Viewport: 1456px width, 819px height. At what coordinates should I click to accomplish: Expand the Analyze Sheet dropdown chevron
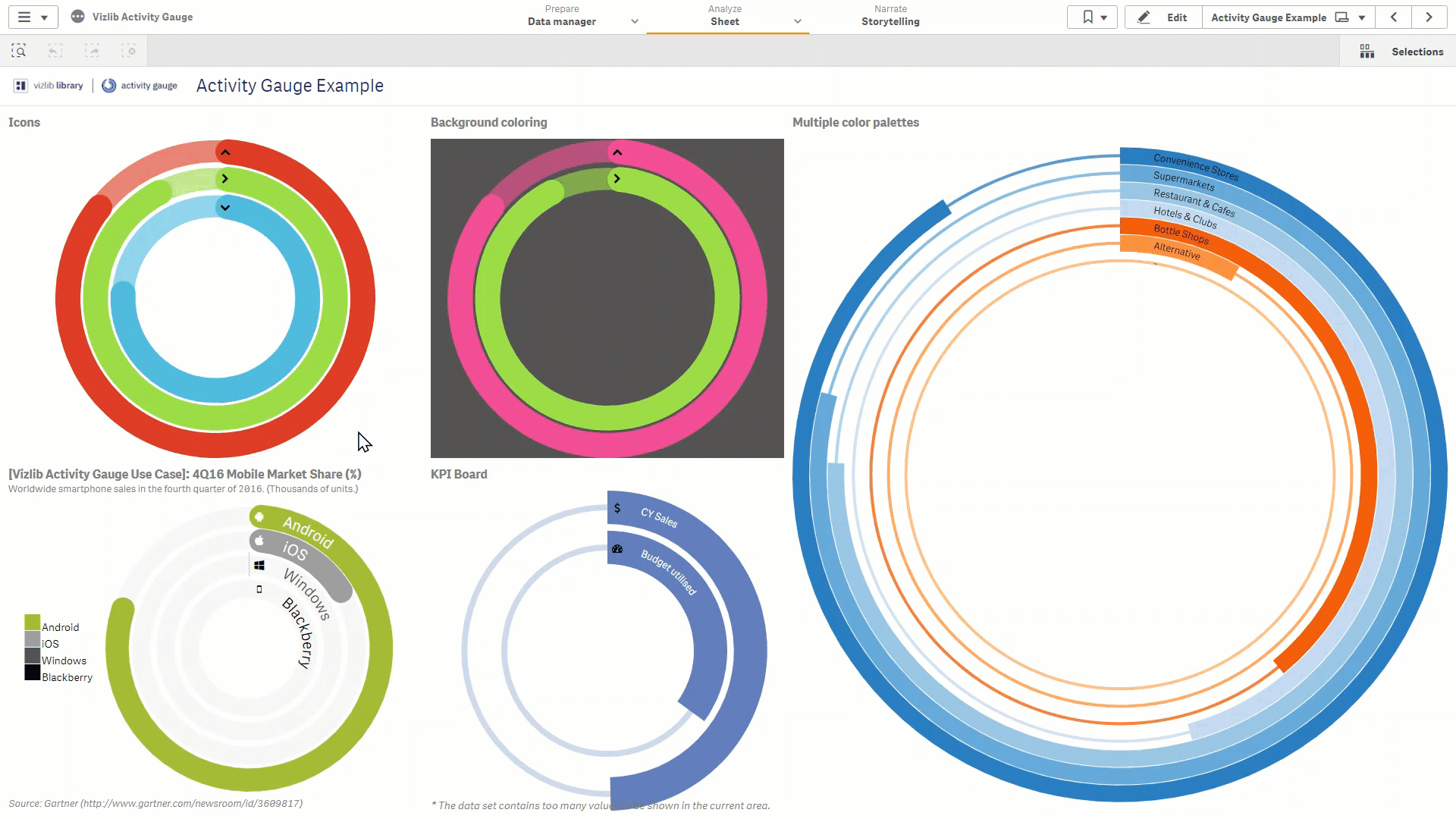pos(798,21)
